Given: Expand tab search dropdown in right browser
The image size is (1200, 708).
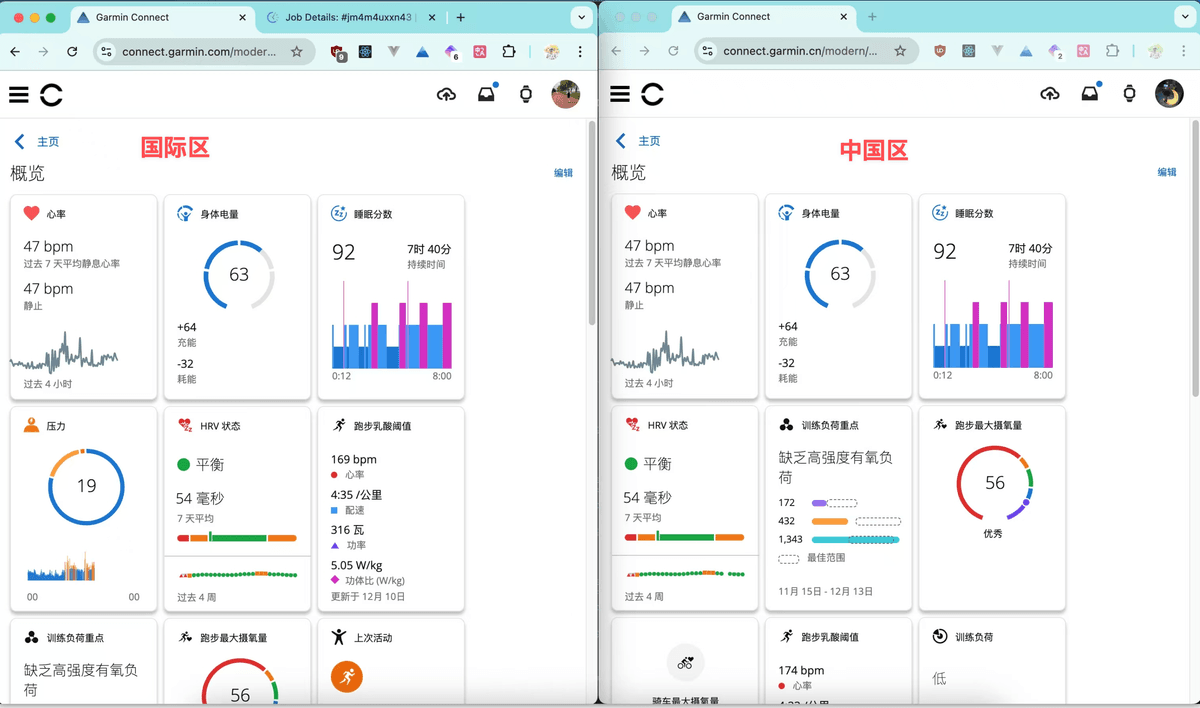Looking at the screenshot, I should click(x=1183, y=17).
